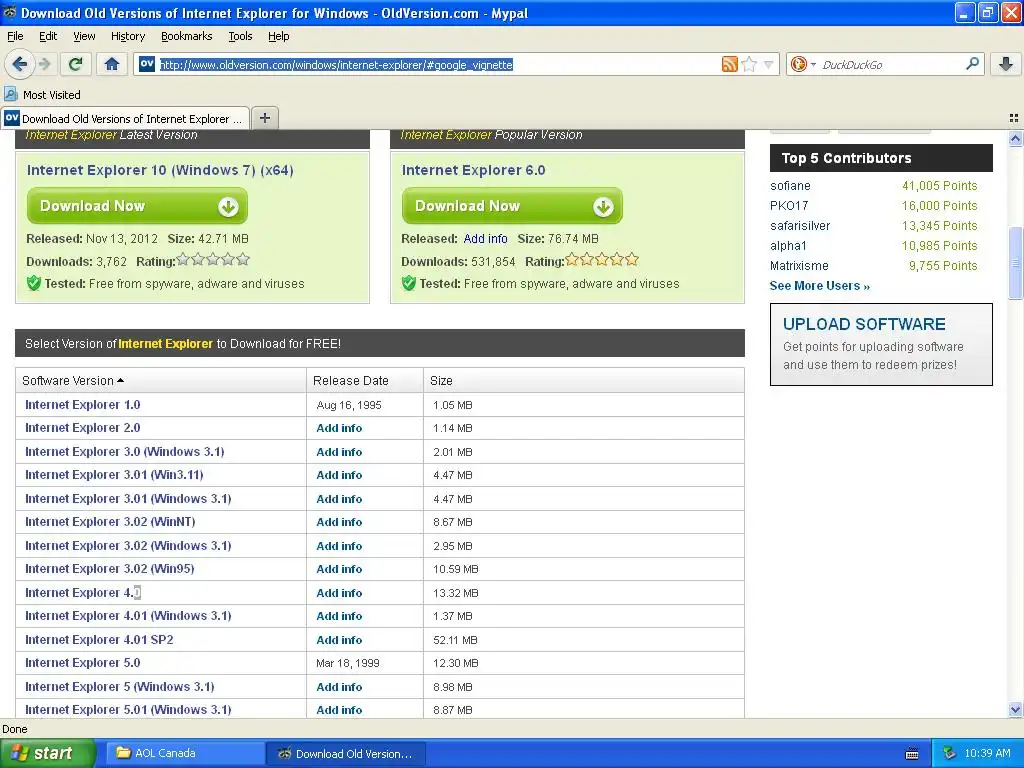This screenshot has height=768, width=1024.
Task: Open the DuckDuckGo search engine selector
Action: coord(803,64)
